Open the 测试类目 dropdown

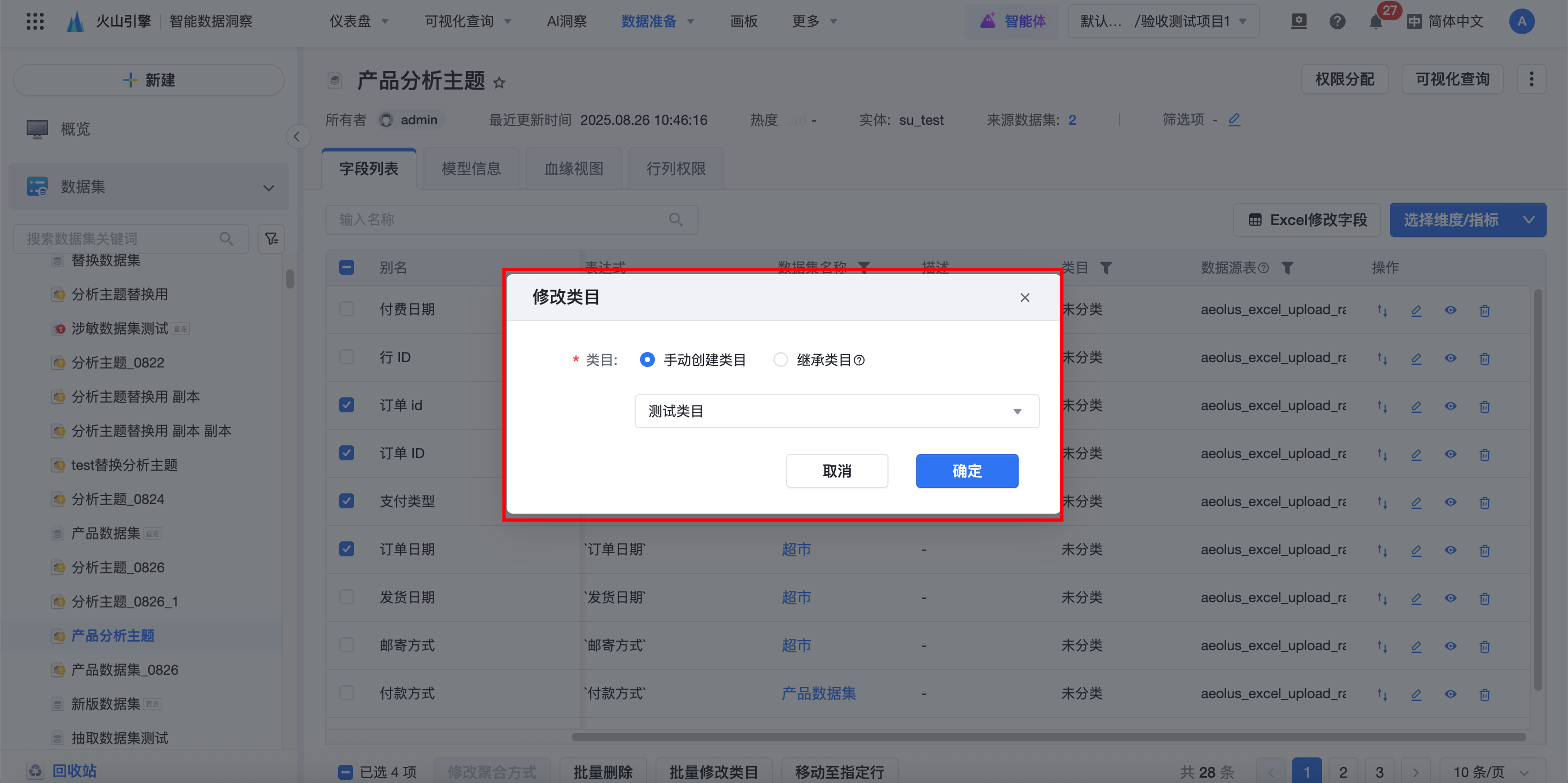(836, 412)
